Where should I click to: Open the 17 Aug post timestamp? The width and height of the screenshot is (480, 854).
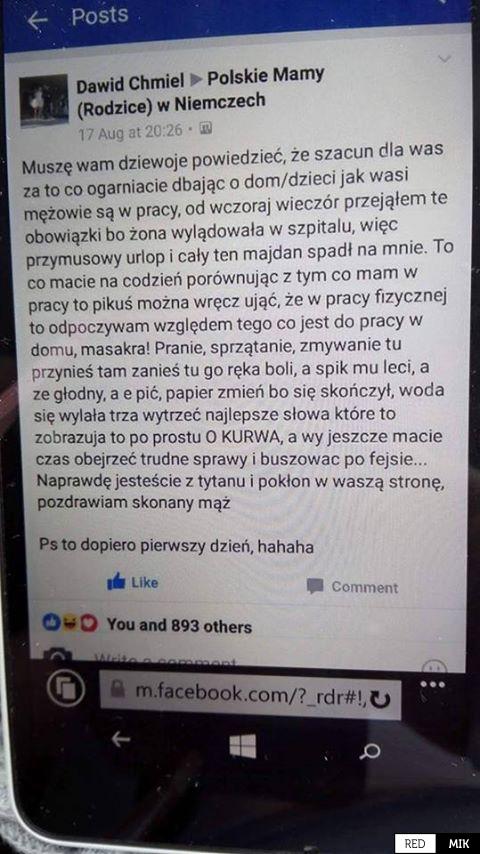coord(130,132)
